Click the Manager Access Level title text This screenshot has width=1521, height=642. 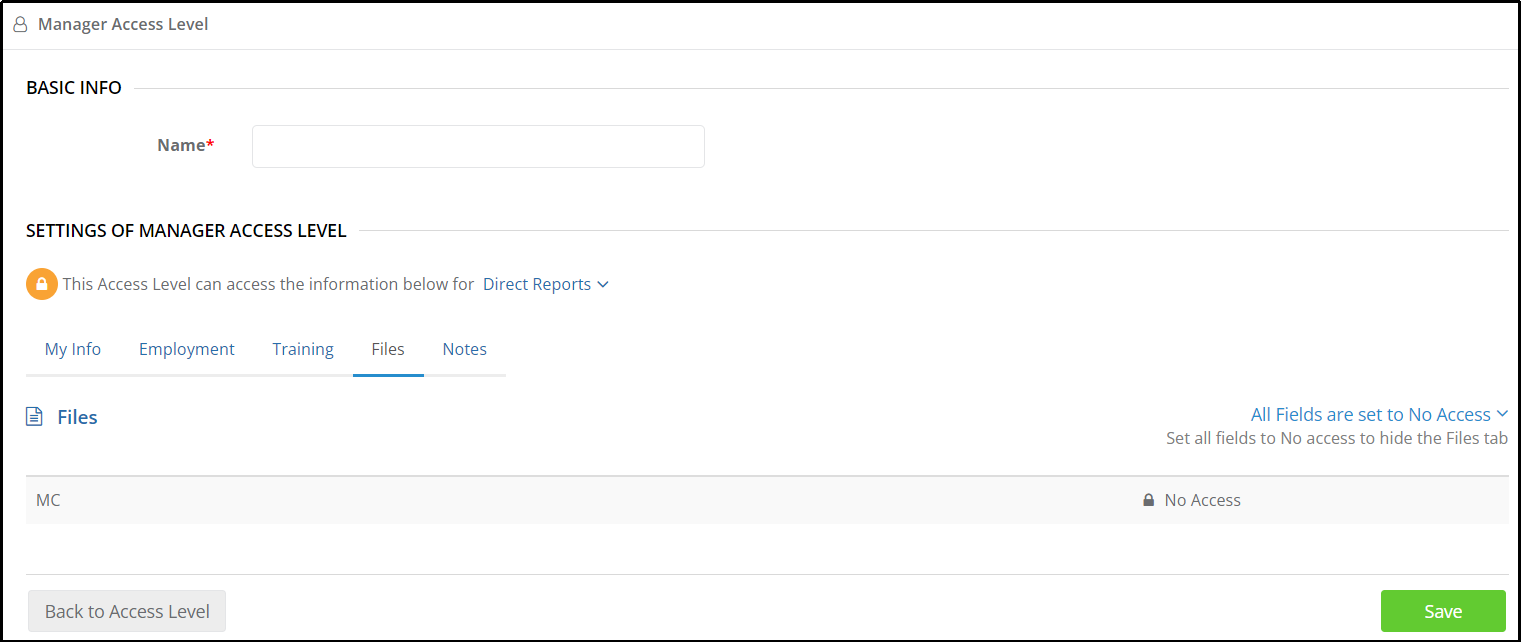(x=123, y=24)
